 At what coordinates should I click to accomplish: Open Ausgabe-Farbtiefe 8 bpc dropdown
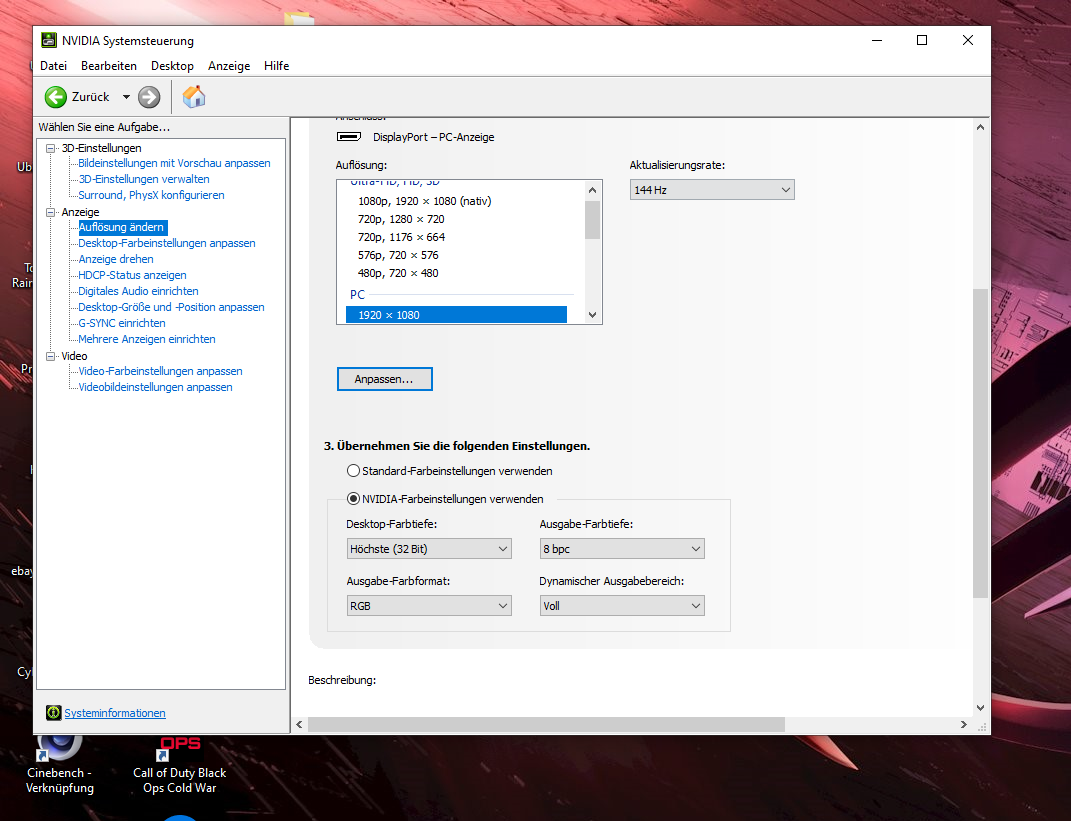[x=622, y=549]
